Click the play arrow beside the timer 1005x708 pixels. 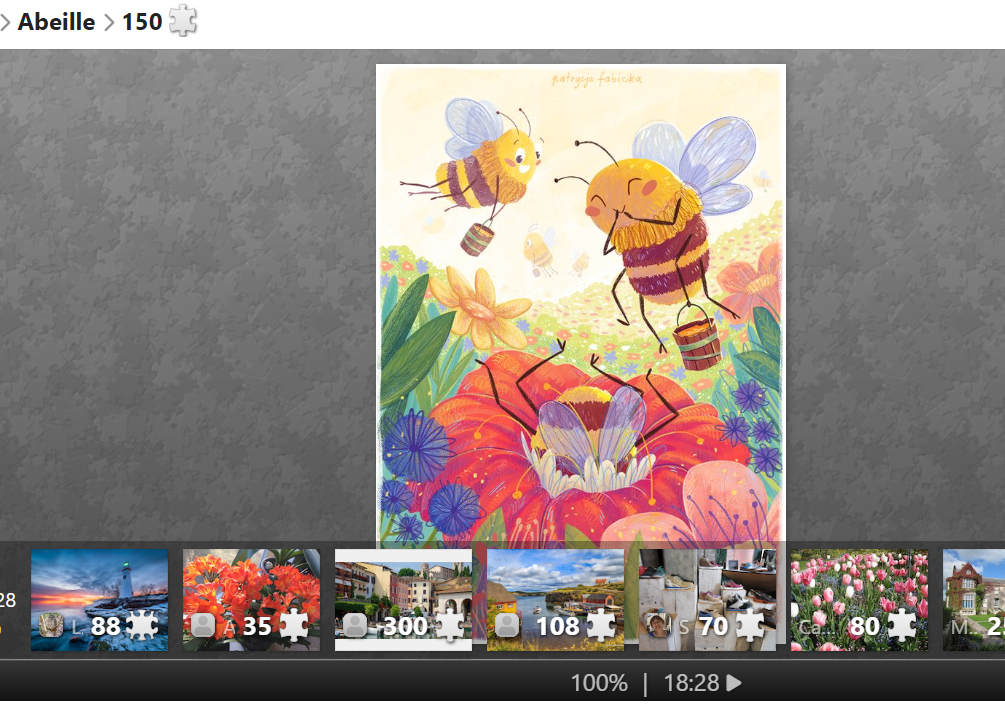(x=734, y=683)
